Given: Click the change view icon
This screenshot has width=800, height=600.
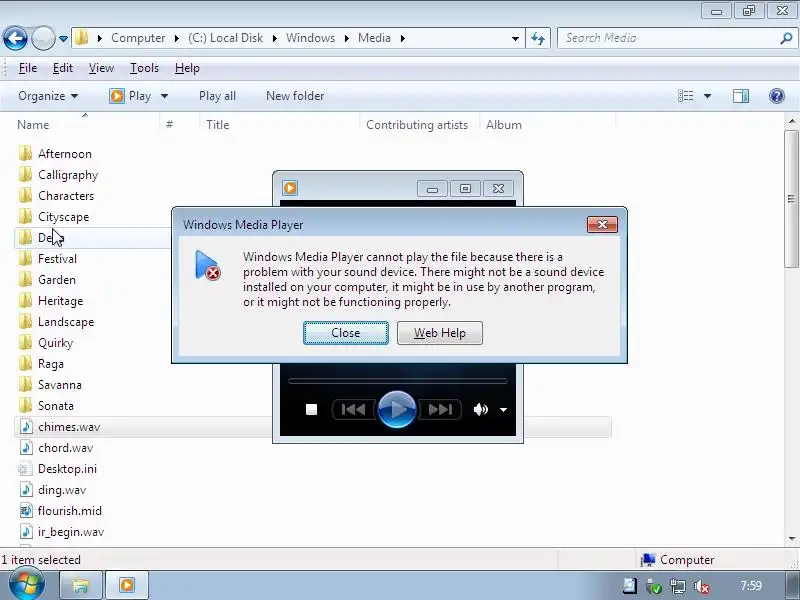Looking at the screenshot, I should (685, 96).
